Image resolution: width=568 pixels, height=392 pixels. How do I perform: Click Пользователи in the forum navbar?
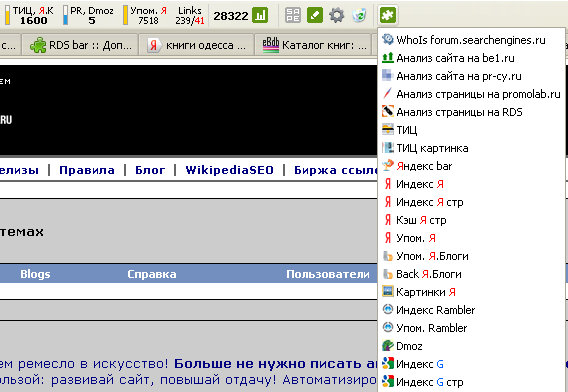tap(328, 274)
